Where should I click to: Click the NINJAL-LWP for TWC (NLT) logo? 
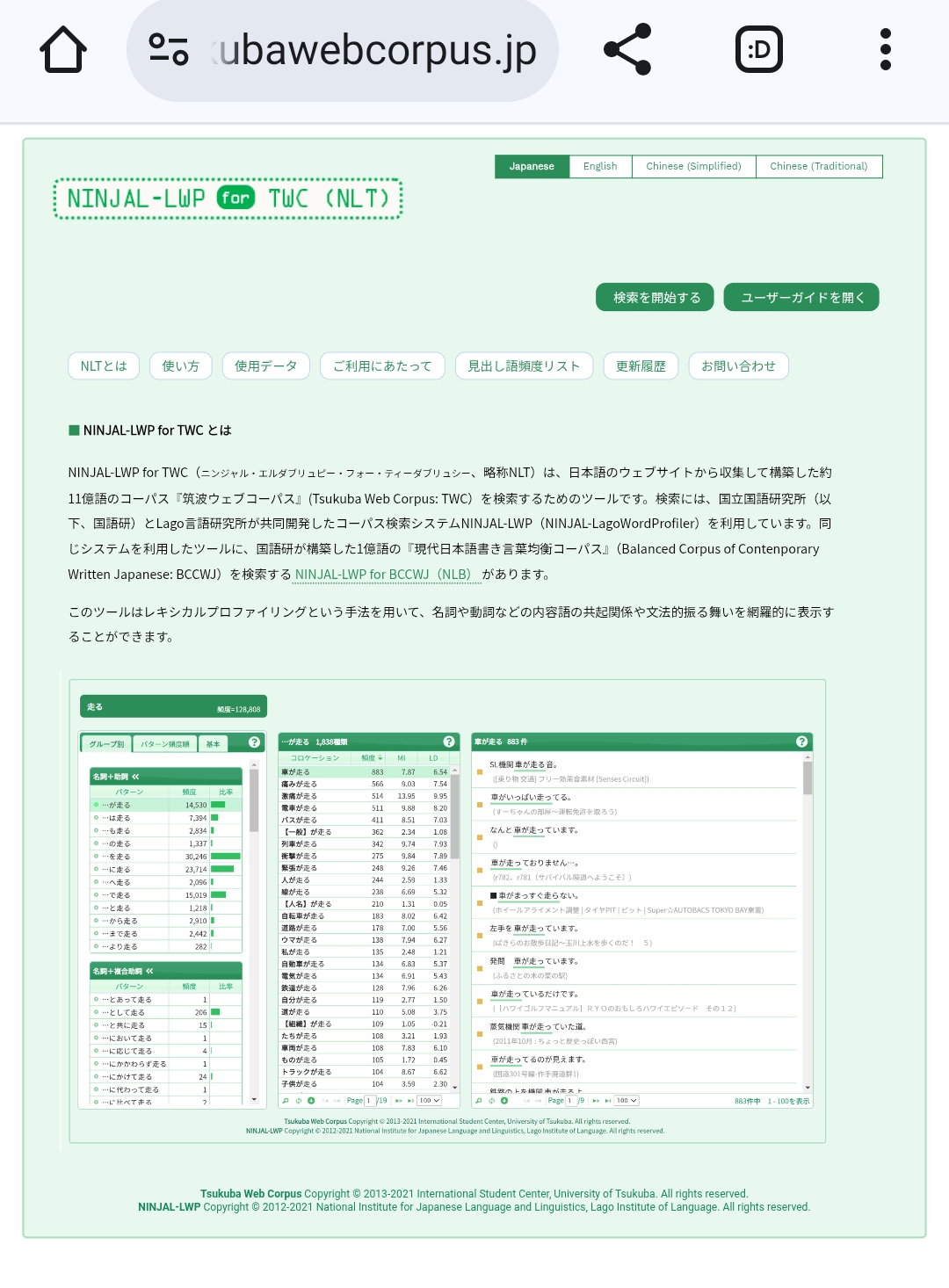tap(228, 199)
